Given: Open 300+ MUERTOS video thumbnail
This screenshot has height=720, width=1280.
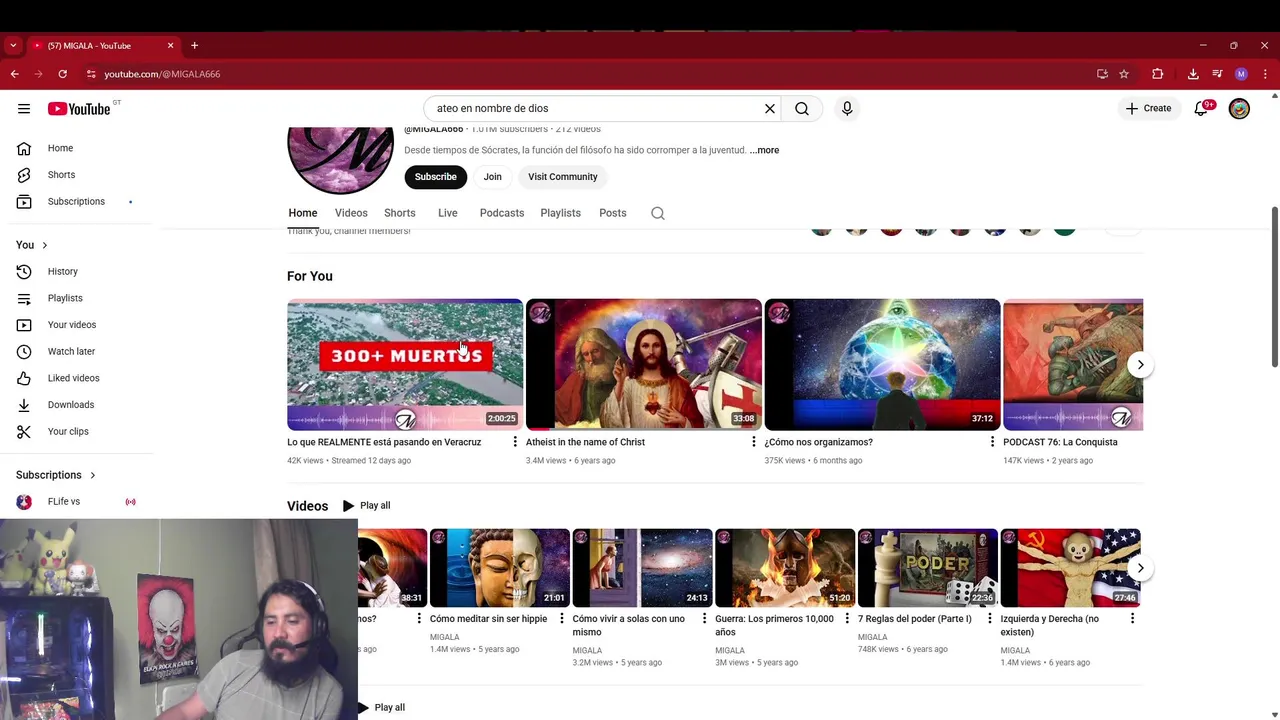Looking at the screenshot, I should pyautogui.click(x=405, y=365).
